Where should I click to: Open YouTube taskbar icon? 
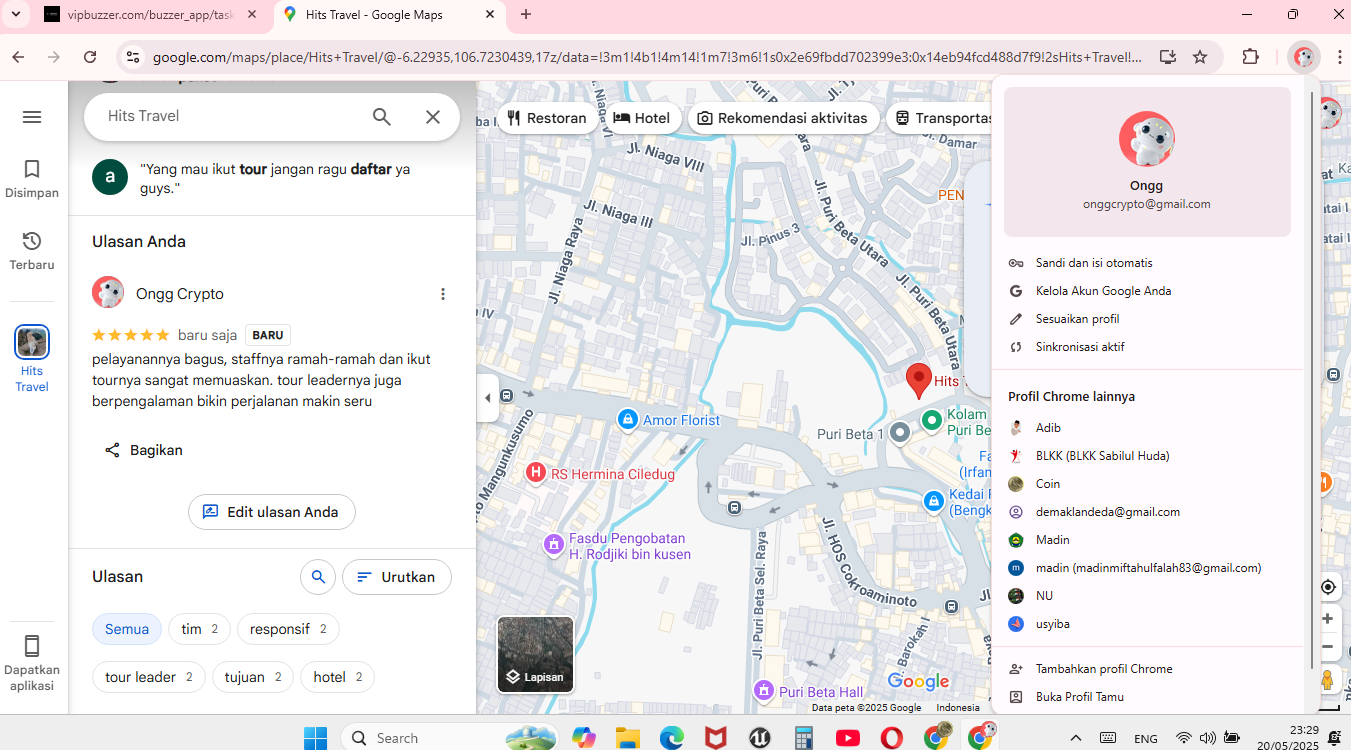pos(847,738)
